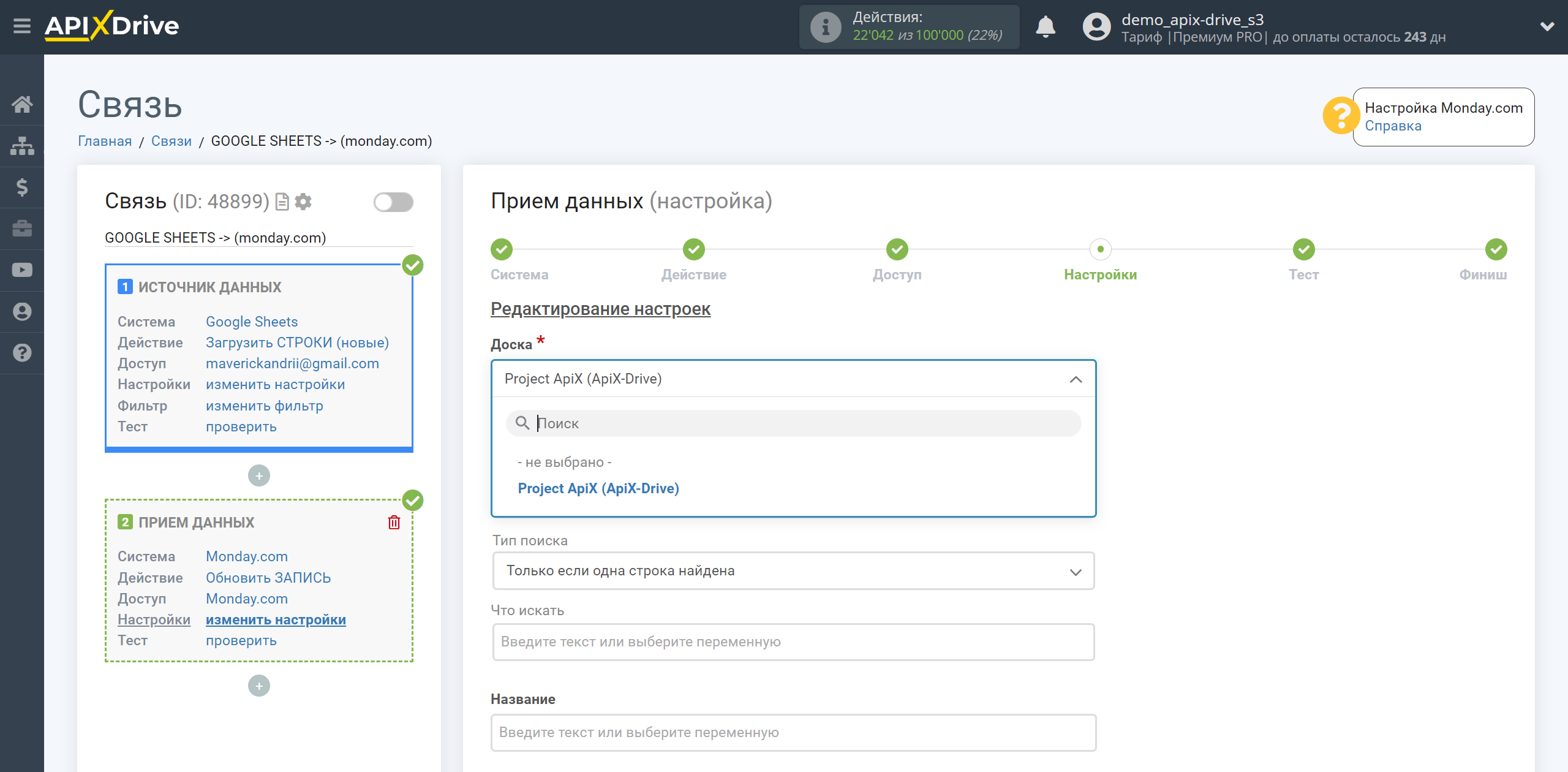Screen dimensions: 1568x772
Task: Select Project ApiX (ApiX-Drive) option in list
Action: pyautogui.click(x=598, y=488)
